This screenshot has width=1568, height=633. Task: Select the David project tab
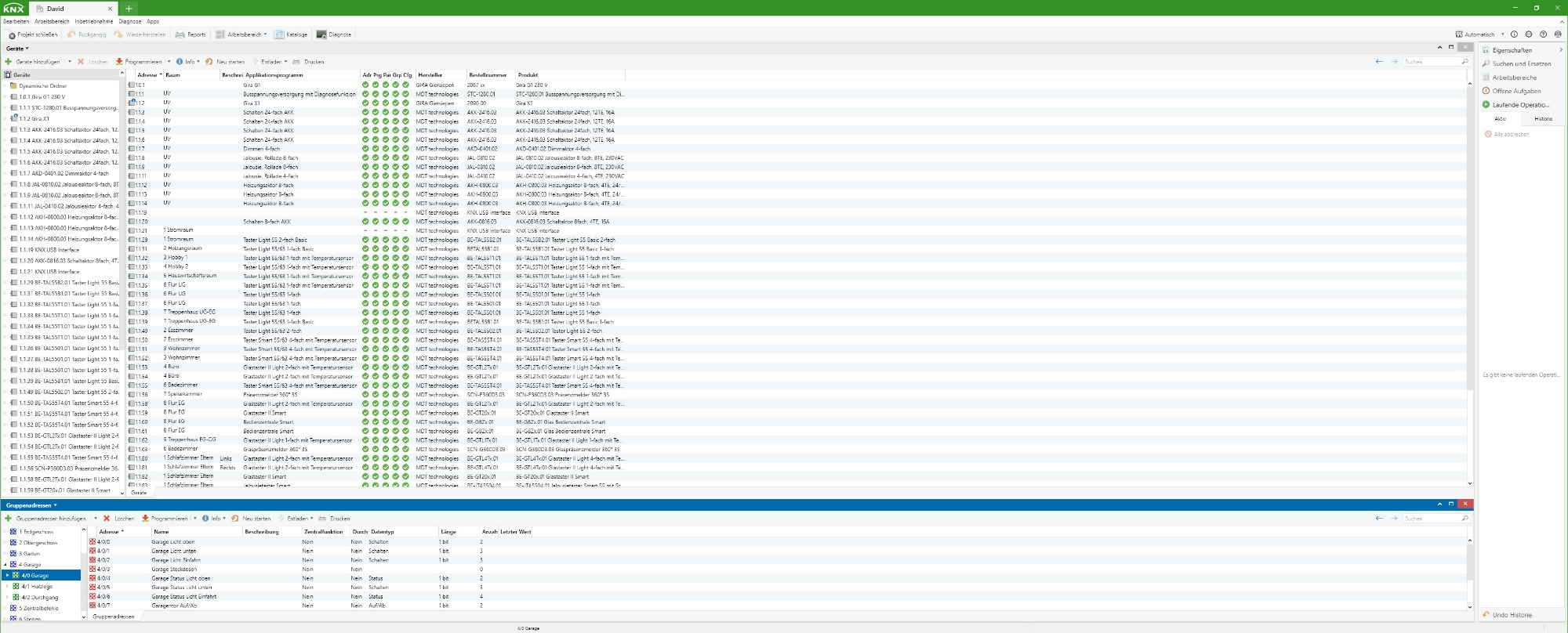tap(74, 9)
